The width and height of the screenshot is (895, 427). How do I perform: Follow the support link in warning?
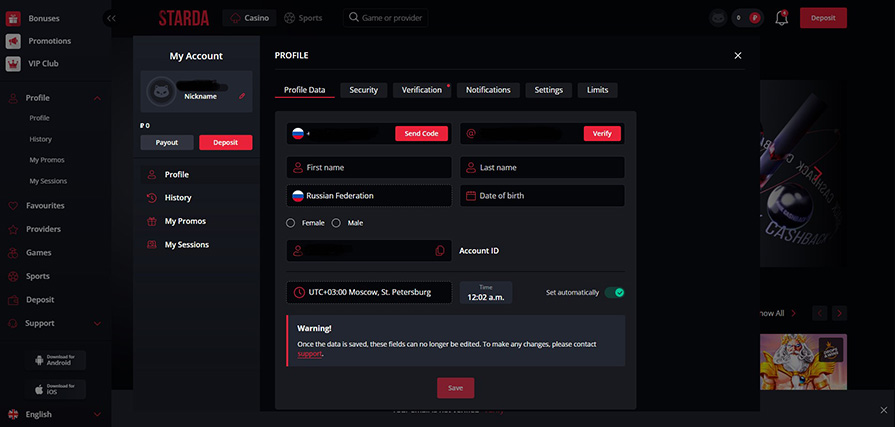[310, 354]
